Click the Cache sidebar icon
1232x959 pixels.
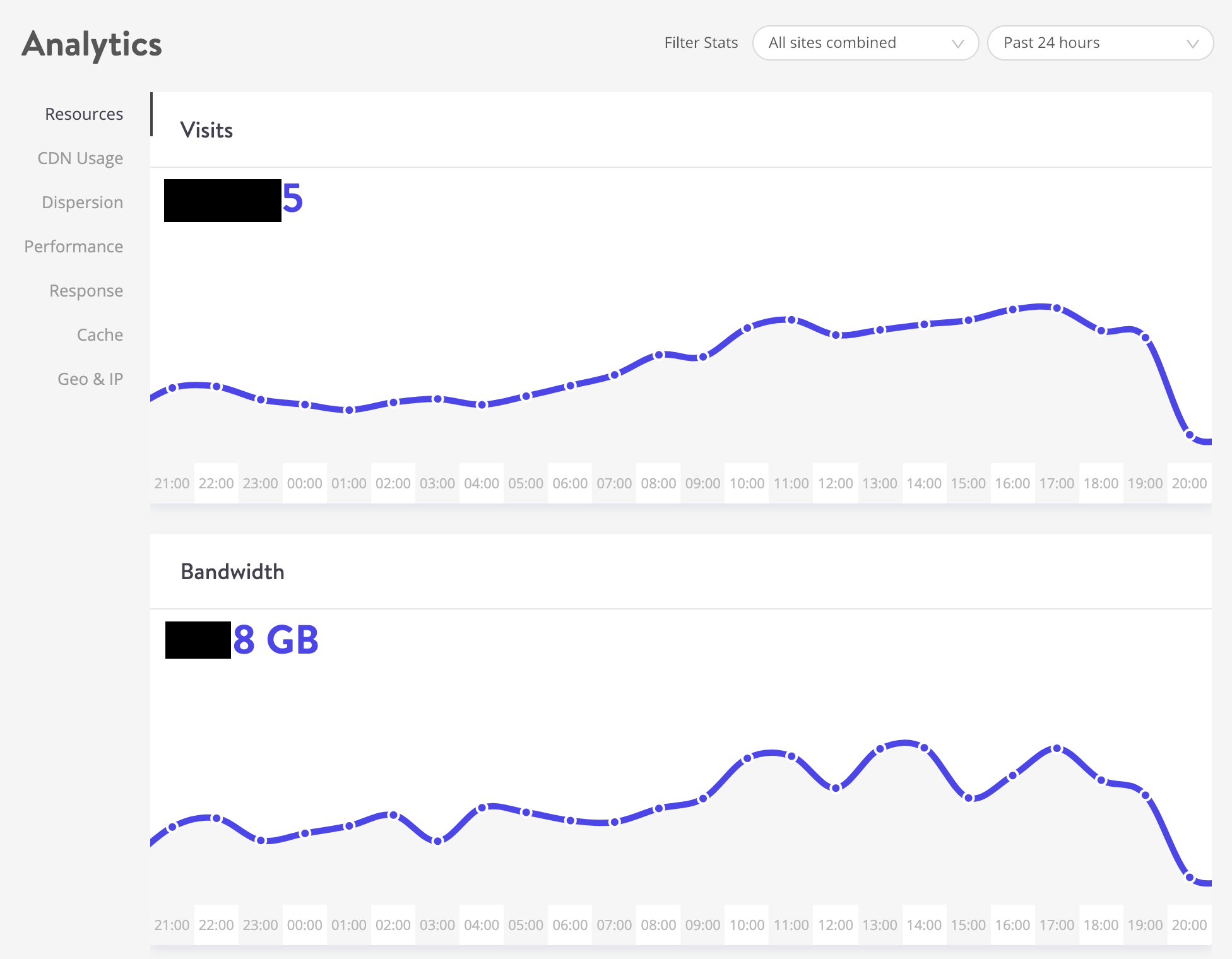pos(98,334)
